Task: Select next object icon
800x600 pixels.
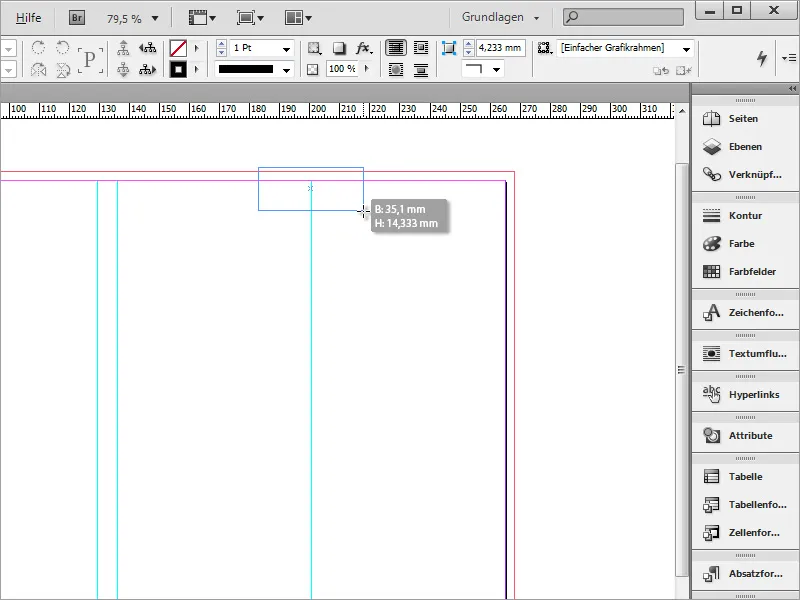Action: tap(148, 69)
